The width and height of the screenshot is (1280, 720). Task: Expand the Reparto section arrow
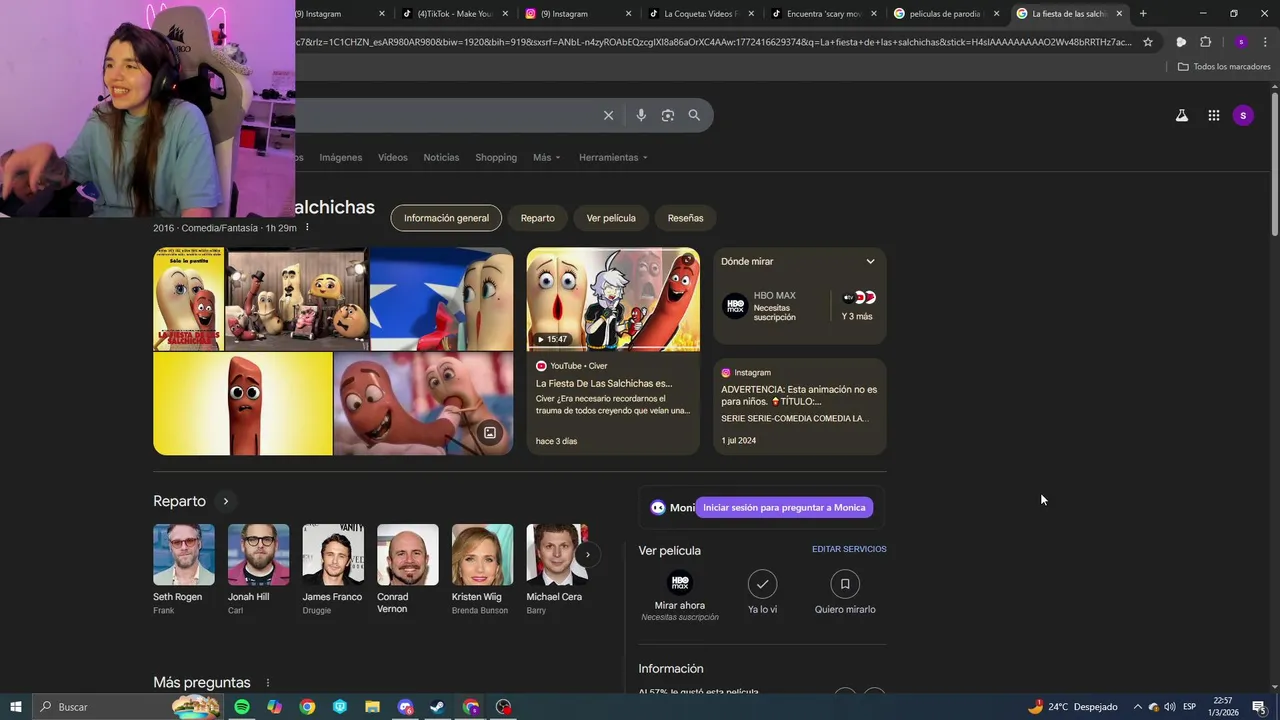(226, 502)
